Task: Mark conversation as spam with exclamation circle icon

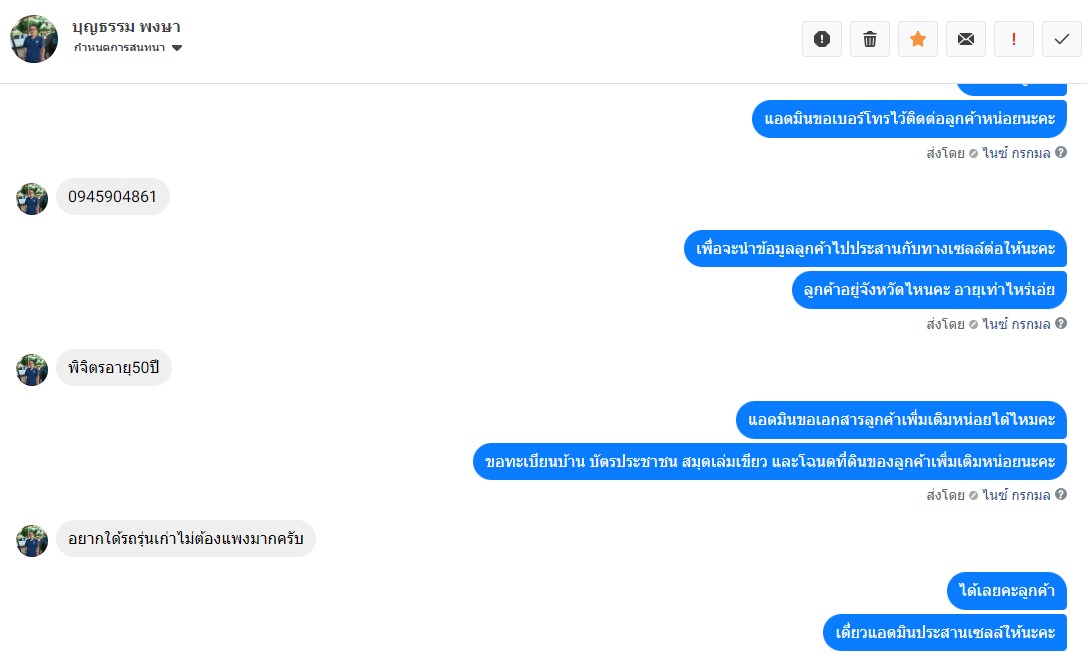Action: pyautogui.click(x=821, y=39)
